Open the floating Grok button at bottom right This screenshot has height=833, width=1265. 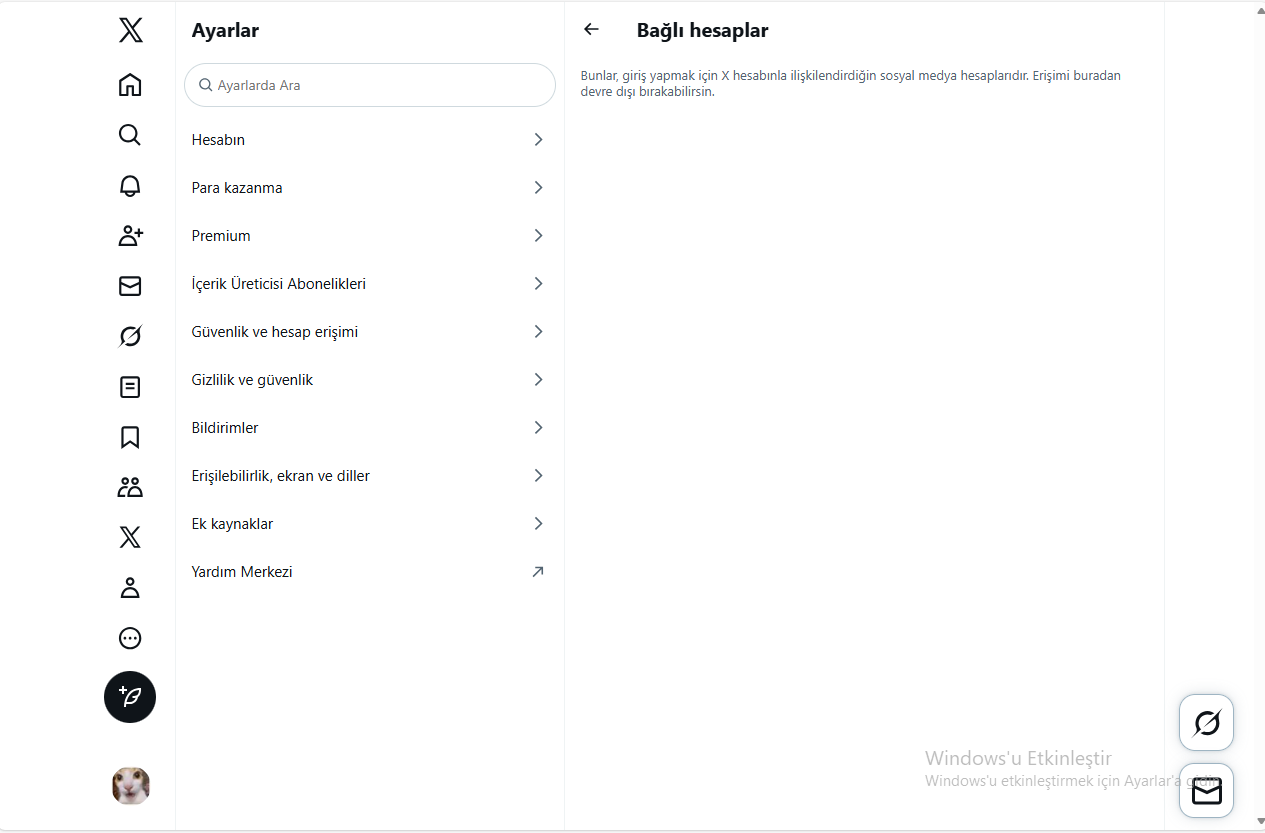[x=1207, y=722]
